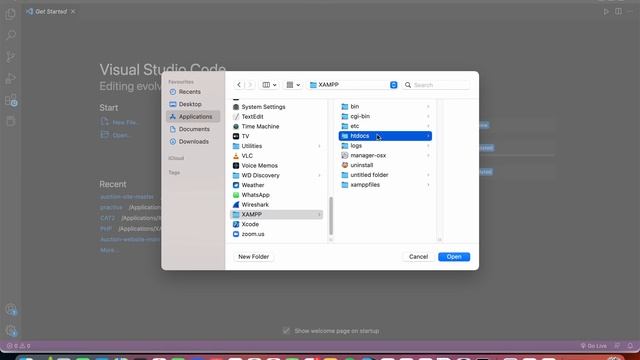Click Run icon in editor title bar

tap(606, 11)
